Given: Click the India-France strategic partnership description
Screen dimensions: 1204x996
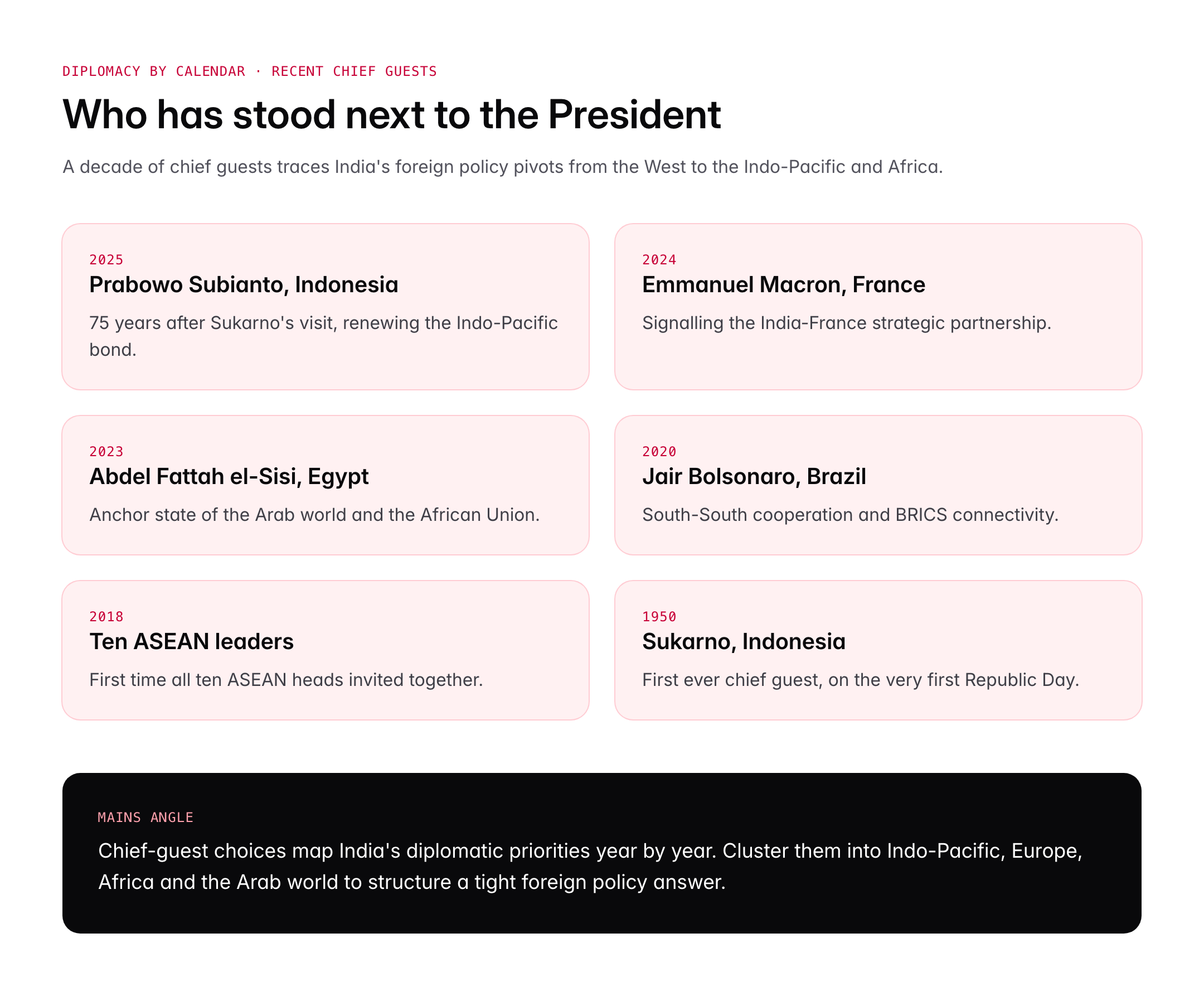Looking at the screenshot, I should [x=846, y=323].
